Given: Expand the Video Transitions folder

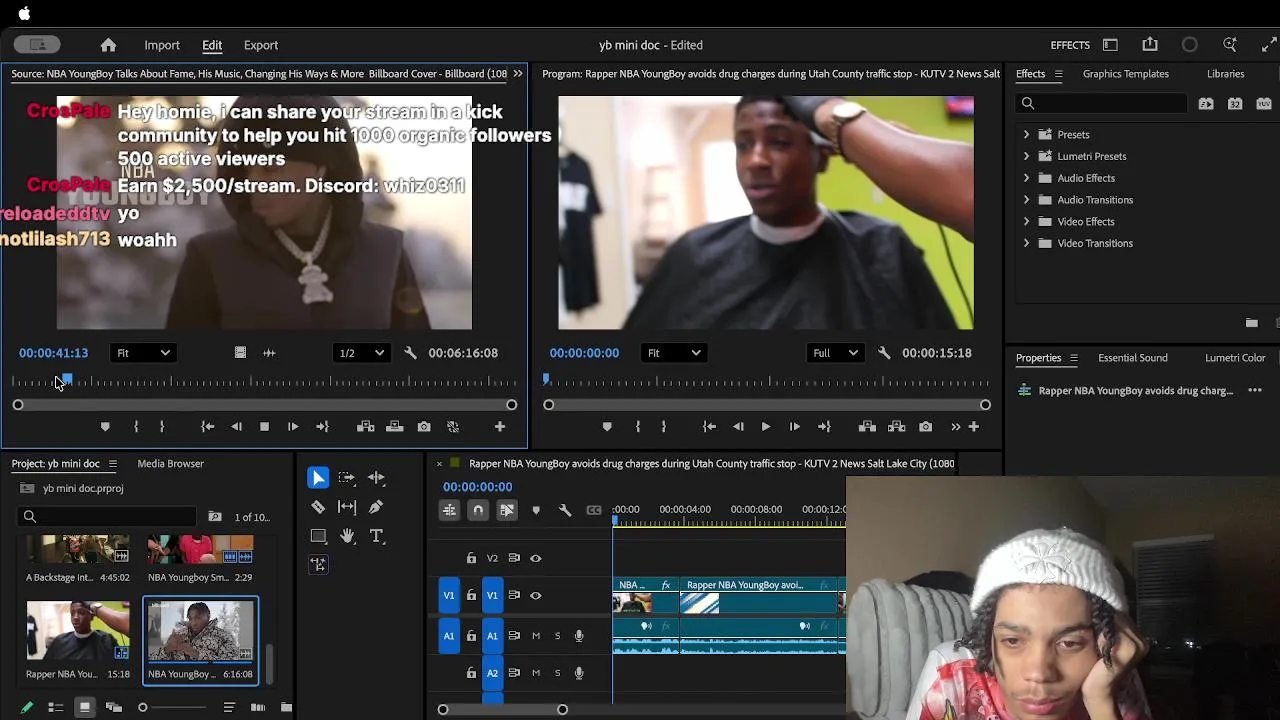Looking at the screenshot, I should coord(1026,243).
